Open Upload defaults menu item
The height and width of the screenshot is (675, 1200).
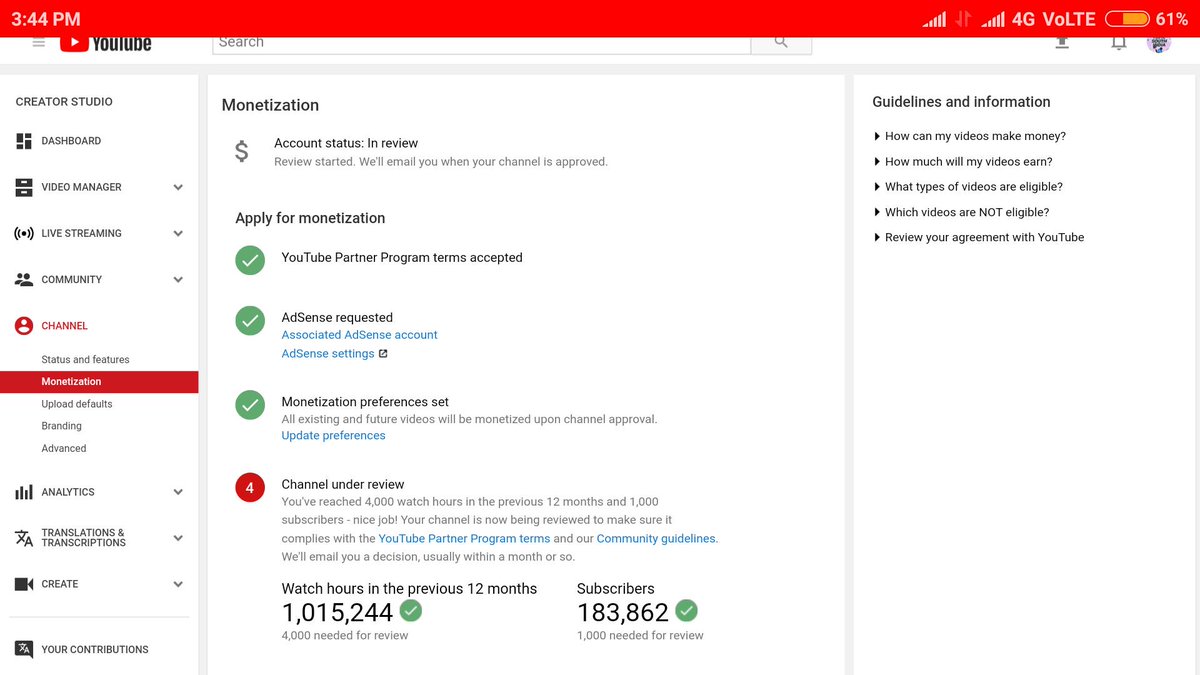[77, 404]
